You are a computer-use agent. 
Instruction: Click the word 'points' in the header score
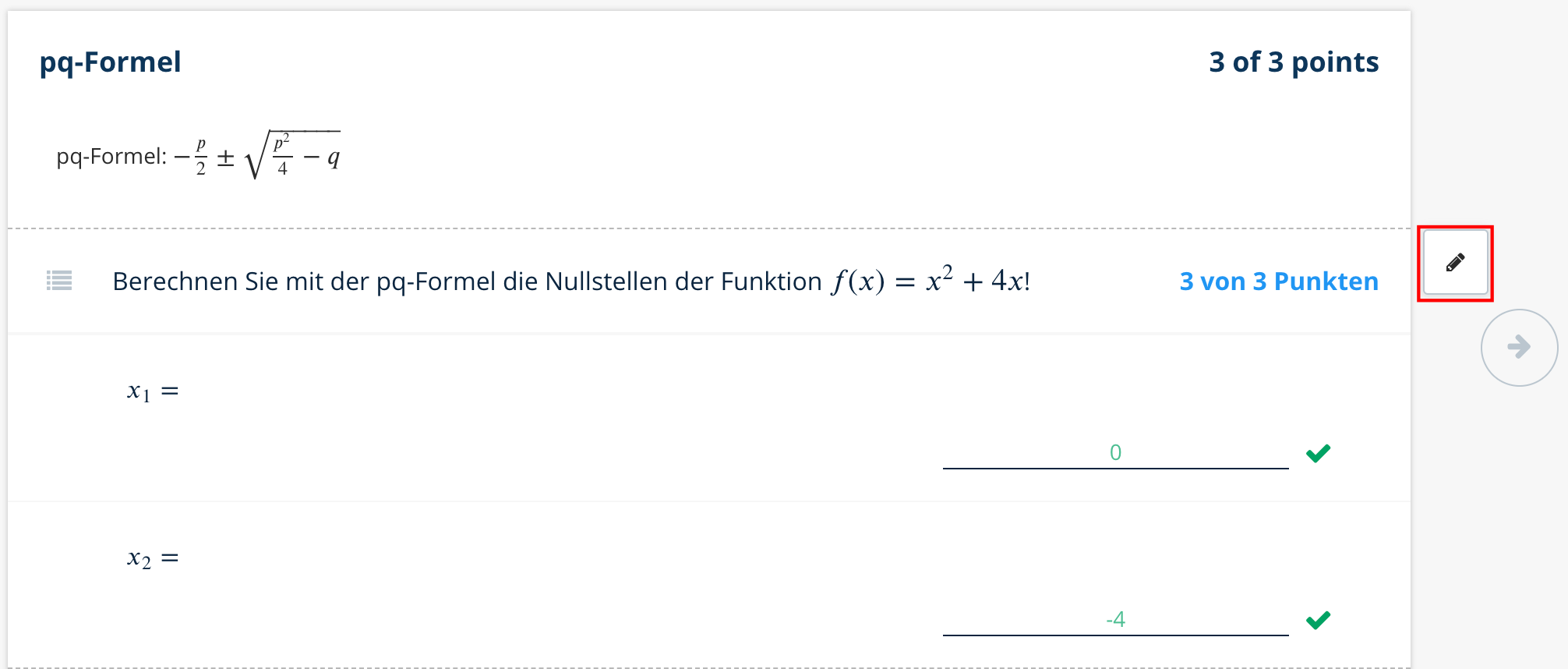1335,62
